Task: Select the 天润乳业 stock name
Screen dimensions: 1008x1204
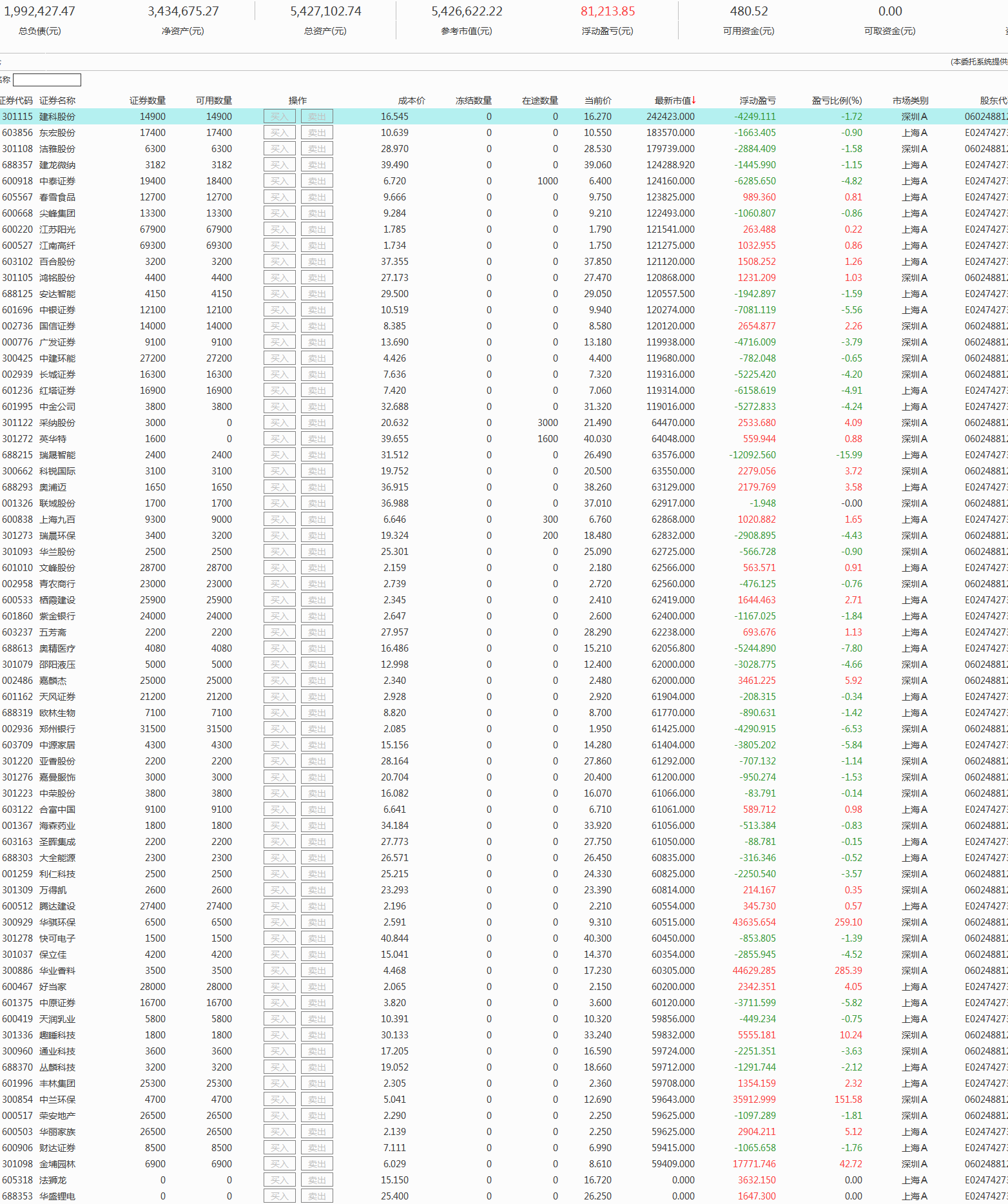Action: pyautogui.click(x=57, y=1019)
